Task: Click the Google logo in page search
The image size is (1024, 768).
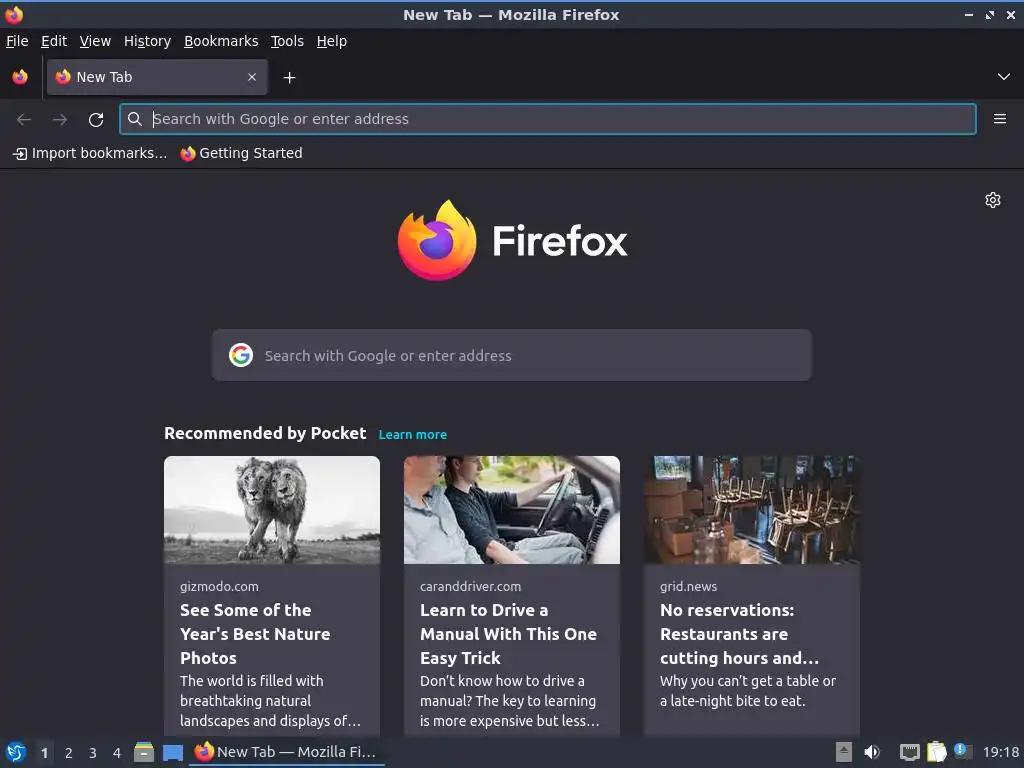Action: [x=241, y=355]
